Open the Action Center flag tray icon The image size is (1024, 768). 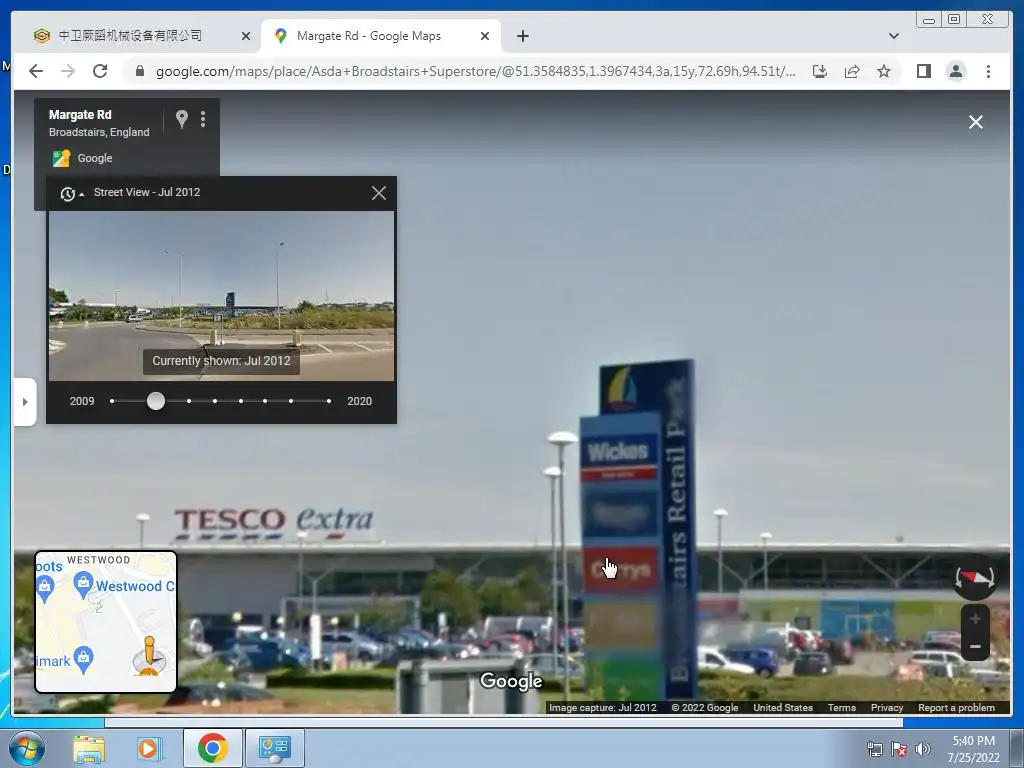899,749
